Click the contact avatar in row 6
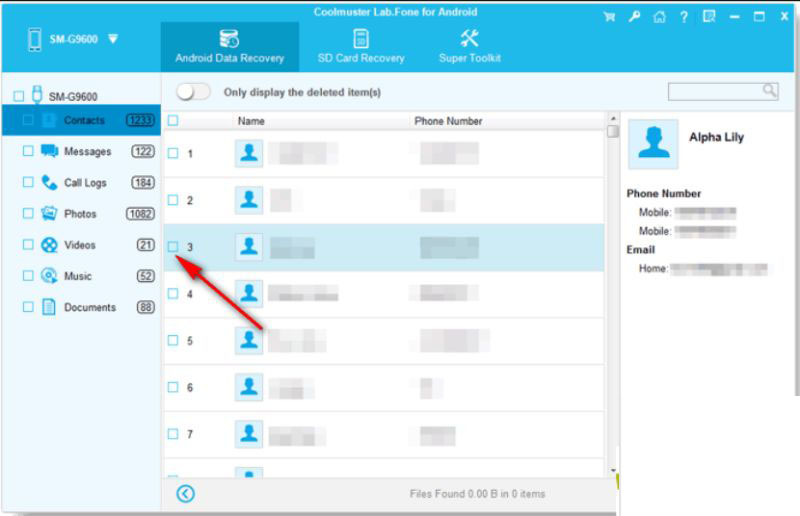Viewport: 800px width, 516px height. [249, 387]
